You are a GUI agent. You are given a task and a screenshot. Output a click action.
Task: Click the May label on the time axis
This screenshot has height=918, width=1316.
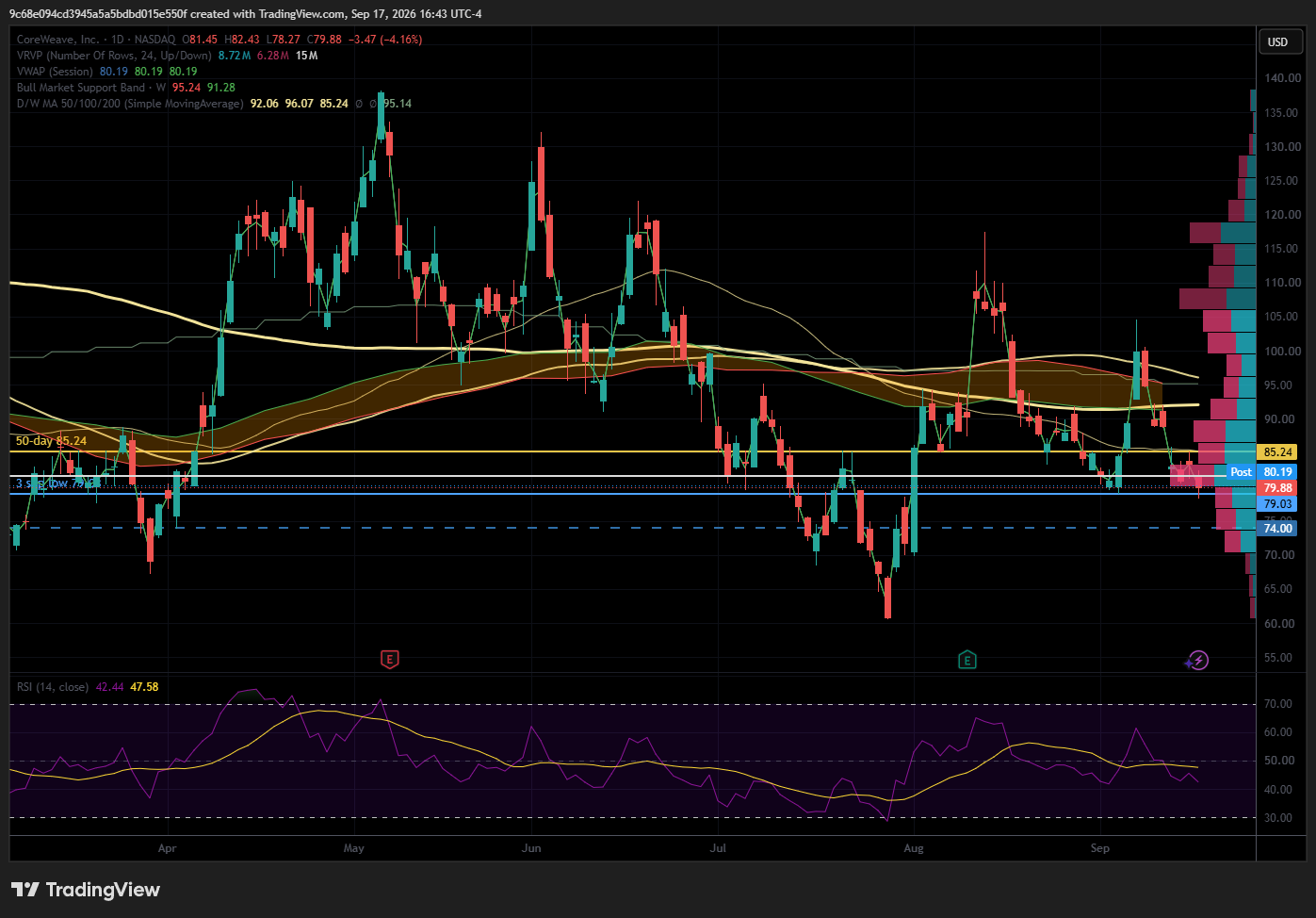point(354,848)
